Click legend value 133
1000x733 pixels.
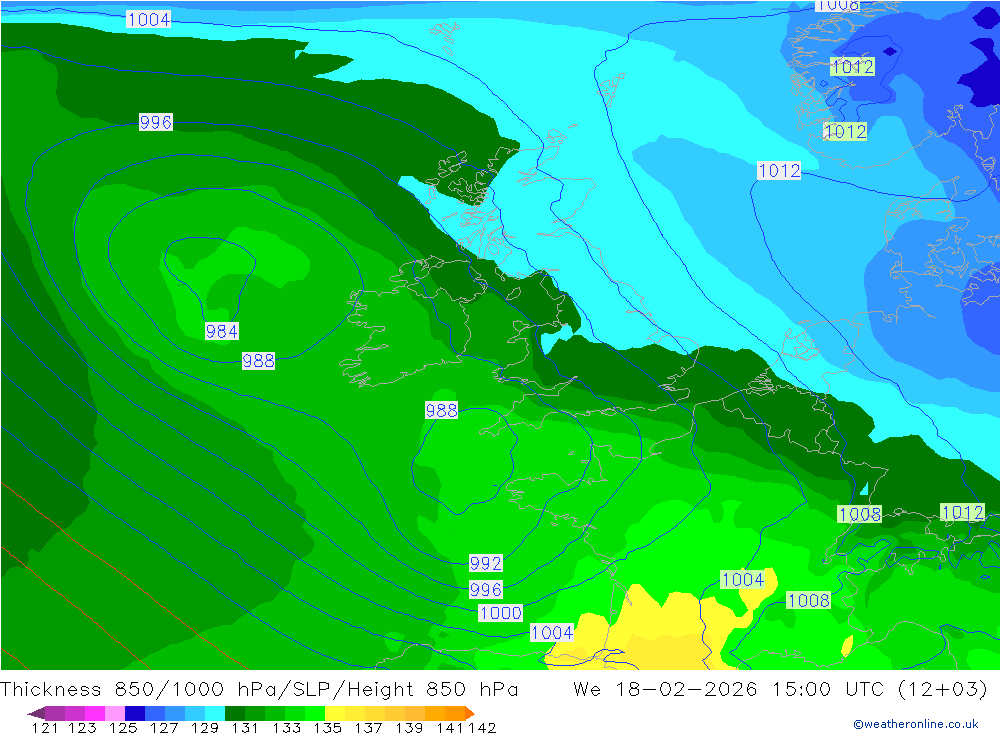point(286,728)
